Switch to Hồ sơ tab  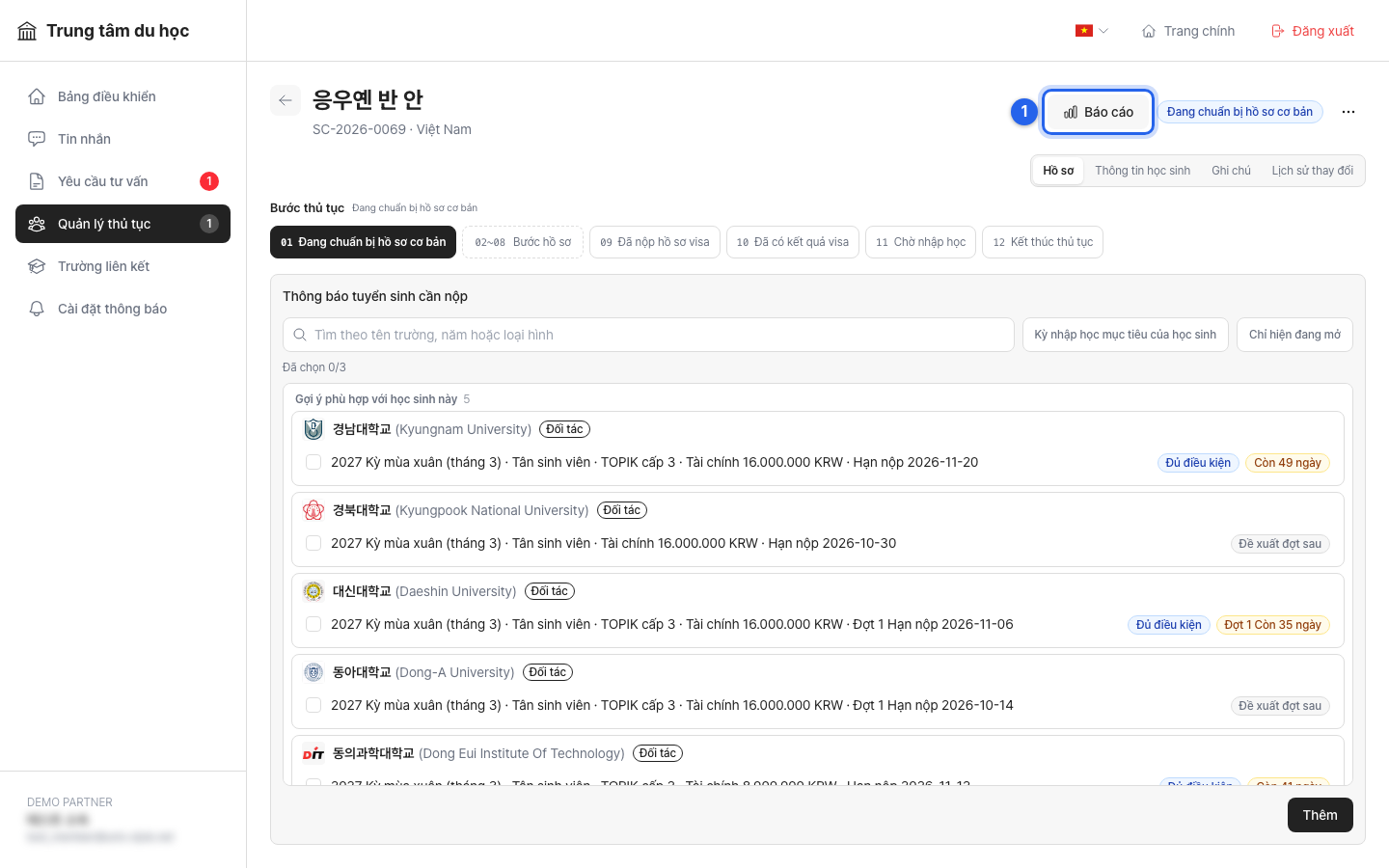(1058, 171)
